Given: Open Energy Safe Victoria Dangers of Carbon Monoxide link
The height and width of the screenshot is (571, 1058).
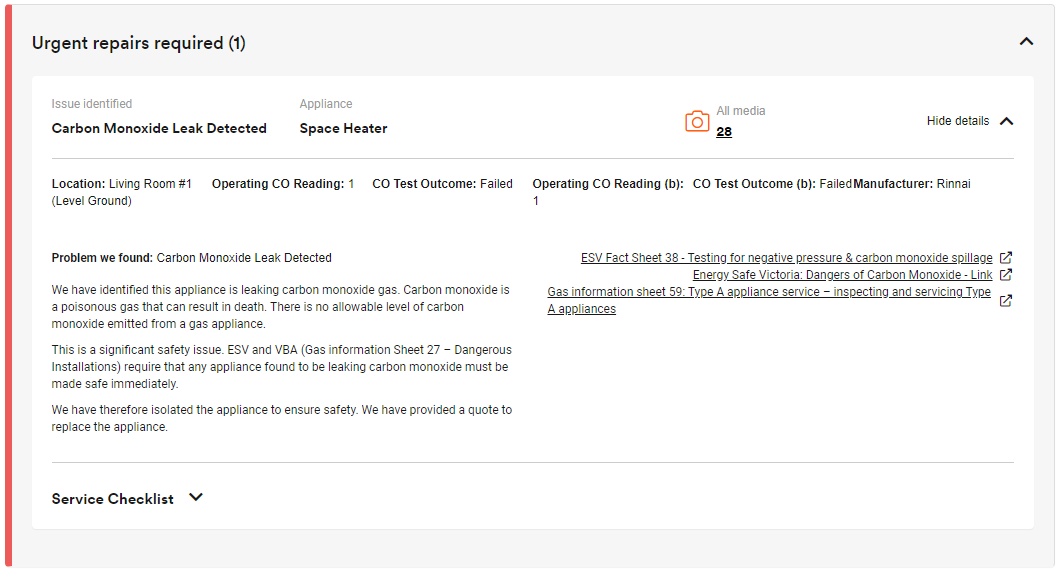Looking at the screenshot, I should tap(843, 275).
